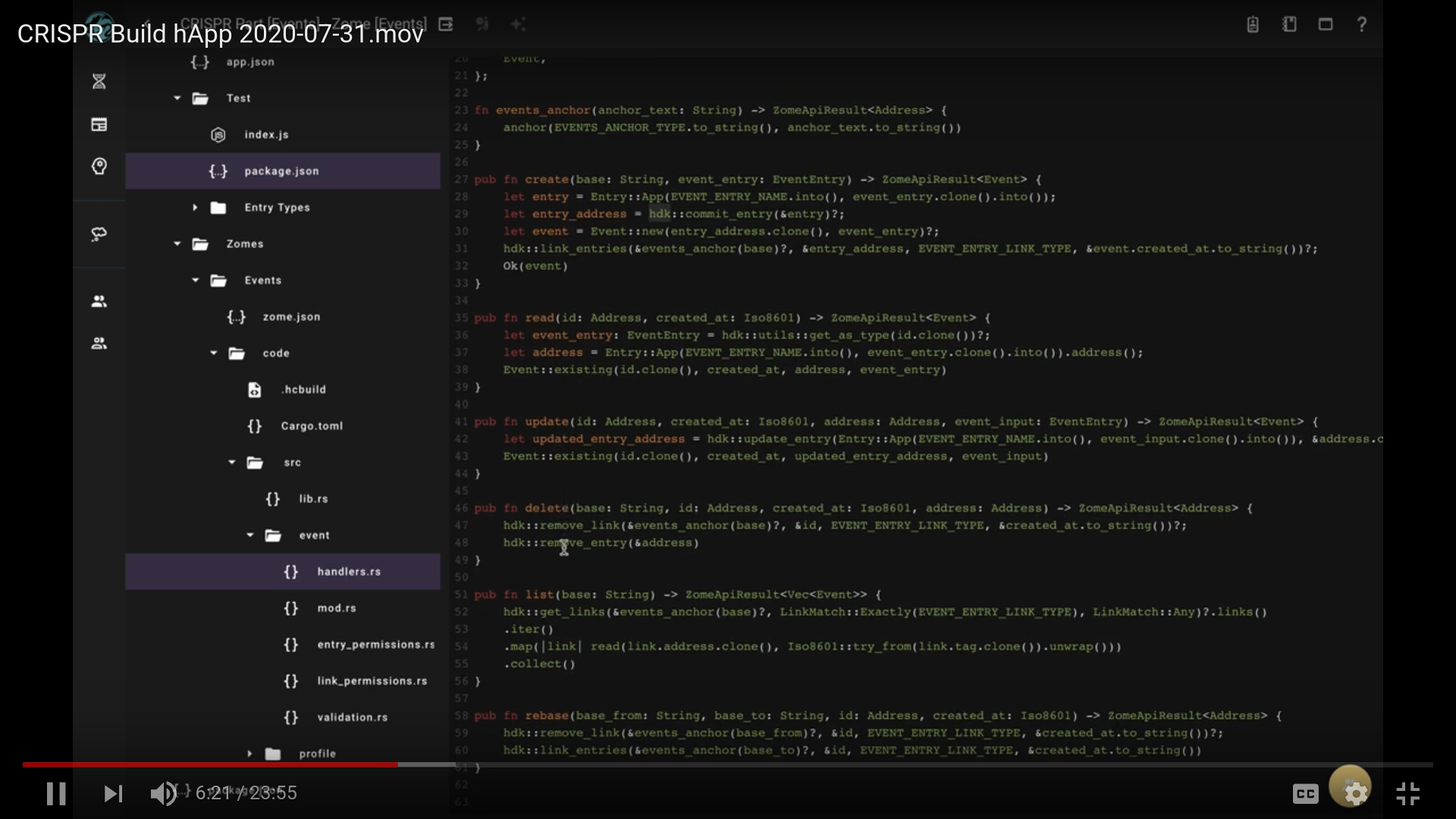Click the help question mark icon
The width and height of the screenshot is (1456, 819).
[1361, 24]
